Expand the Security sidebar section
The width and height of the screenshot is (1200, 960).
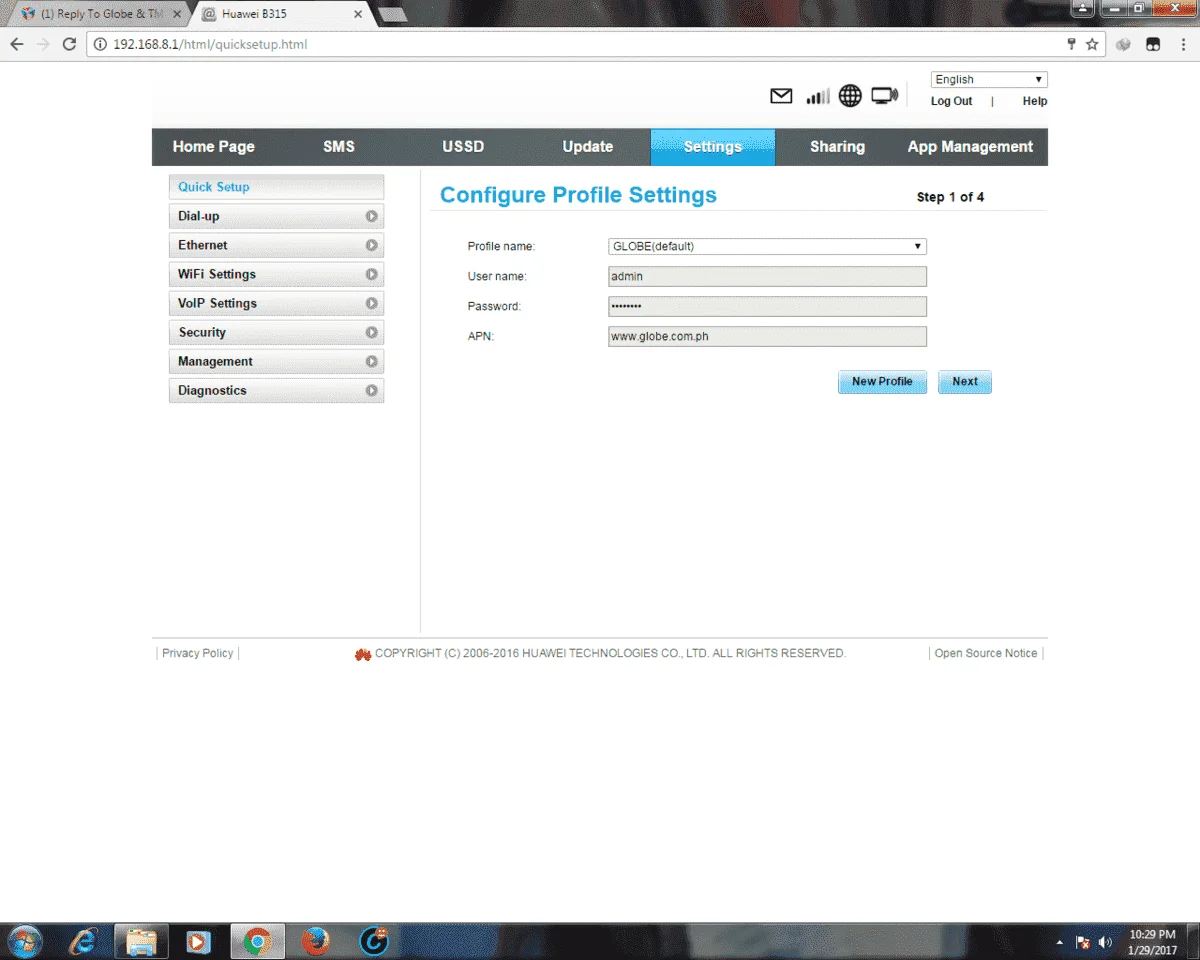[x=276, y=332]
